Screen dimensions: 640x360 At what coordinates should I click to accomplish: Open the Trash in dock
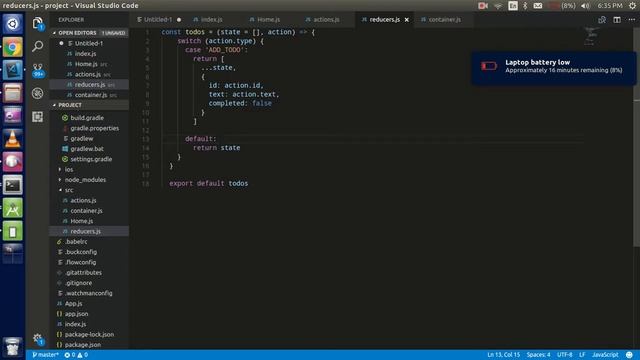pos(13,347)
